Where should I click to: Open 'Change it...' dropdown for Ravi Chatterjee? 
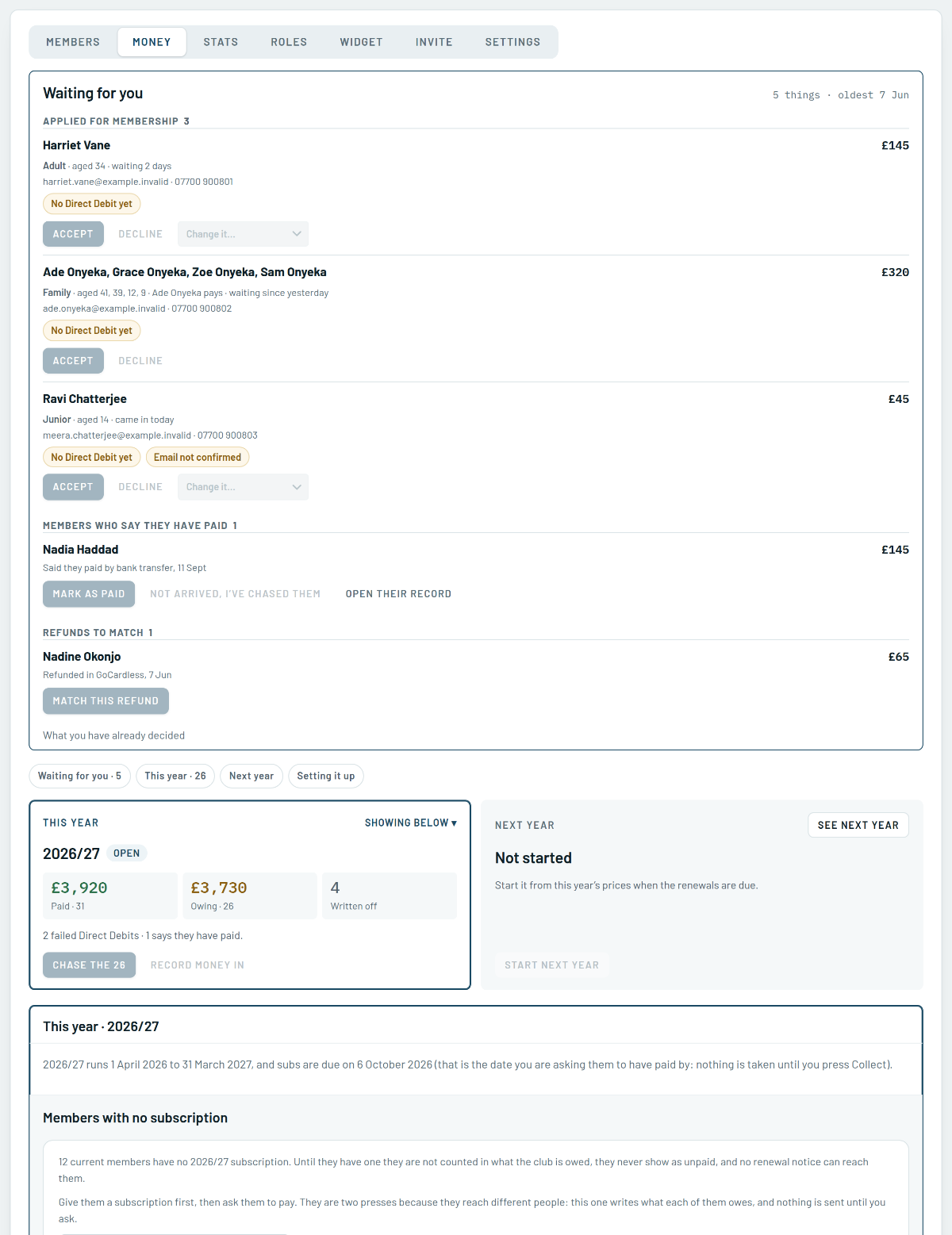click(x=243, y=487)
